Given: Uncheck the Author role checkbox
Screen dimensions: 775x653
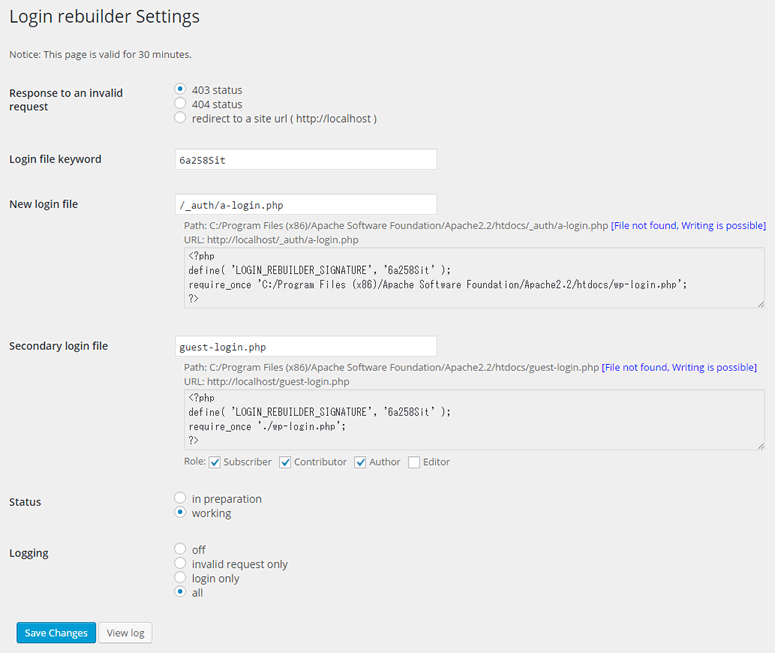Looking at the screenshot, I should 360,462.
